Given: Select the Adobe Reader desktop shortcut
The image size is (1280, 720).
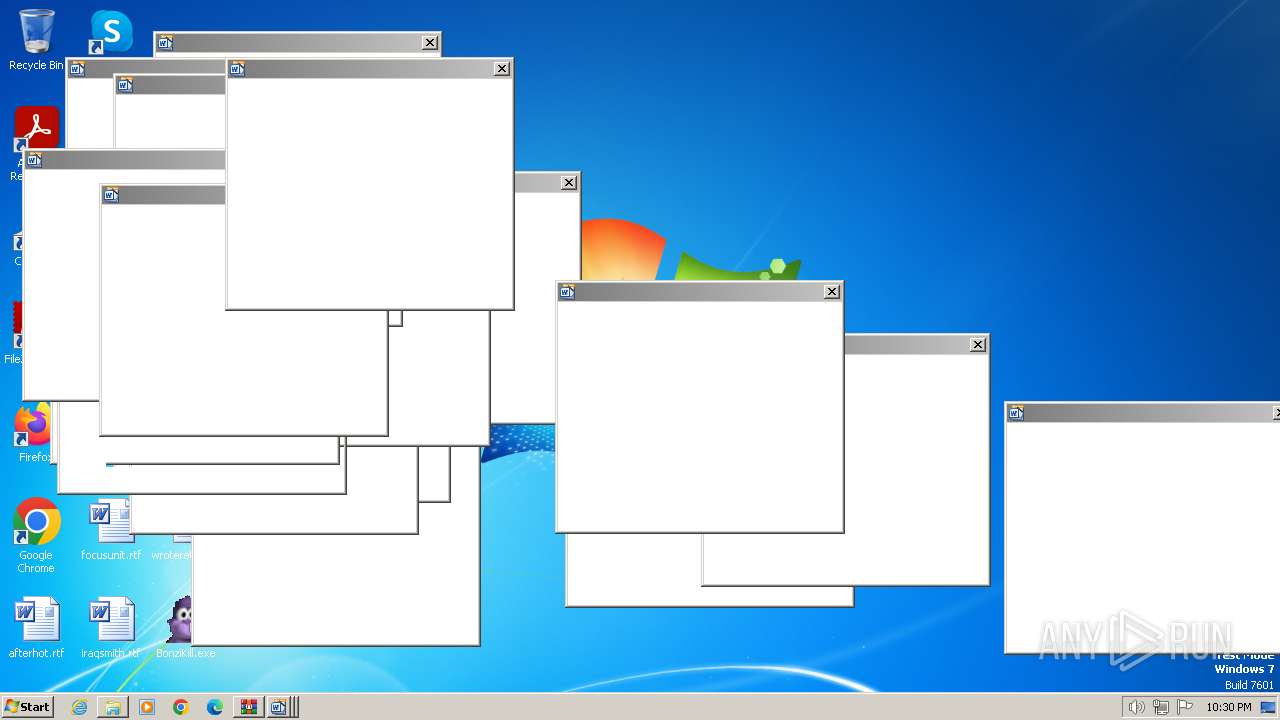Looking at the screenshot, I should click(36, 128).
